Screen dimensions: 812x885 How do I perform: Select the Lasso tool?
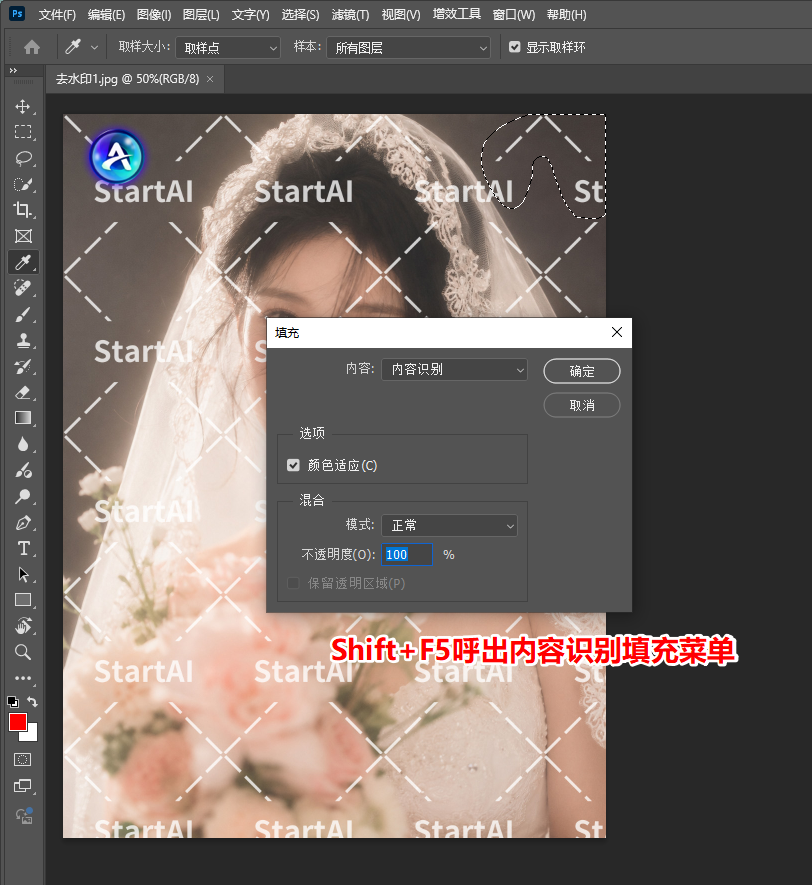[x=23, y=158]
